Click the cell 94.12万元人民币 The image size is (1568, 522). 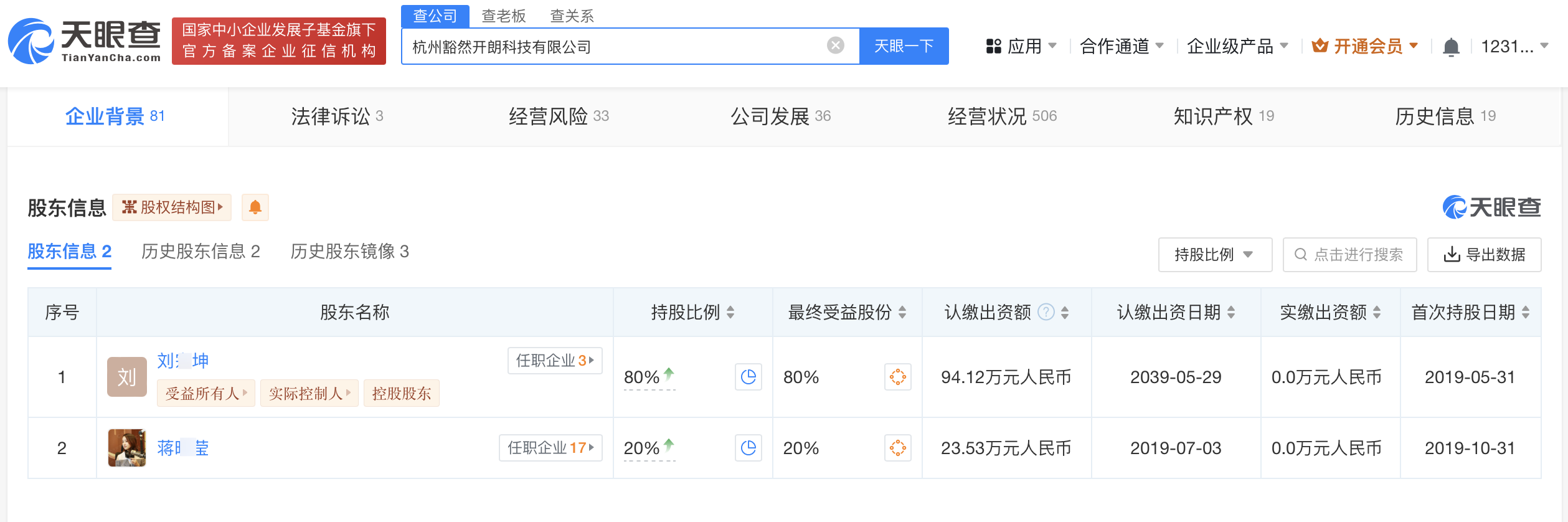coord(1006,377)
